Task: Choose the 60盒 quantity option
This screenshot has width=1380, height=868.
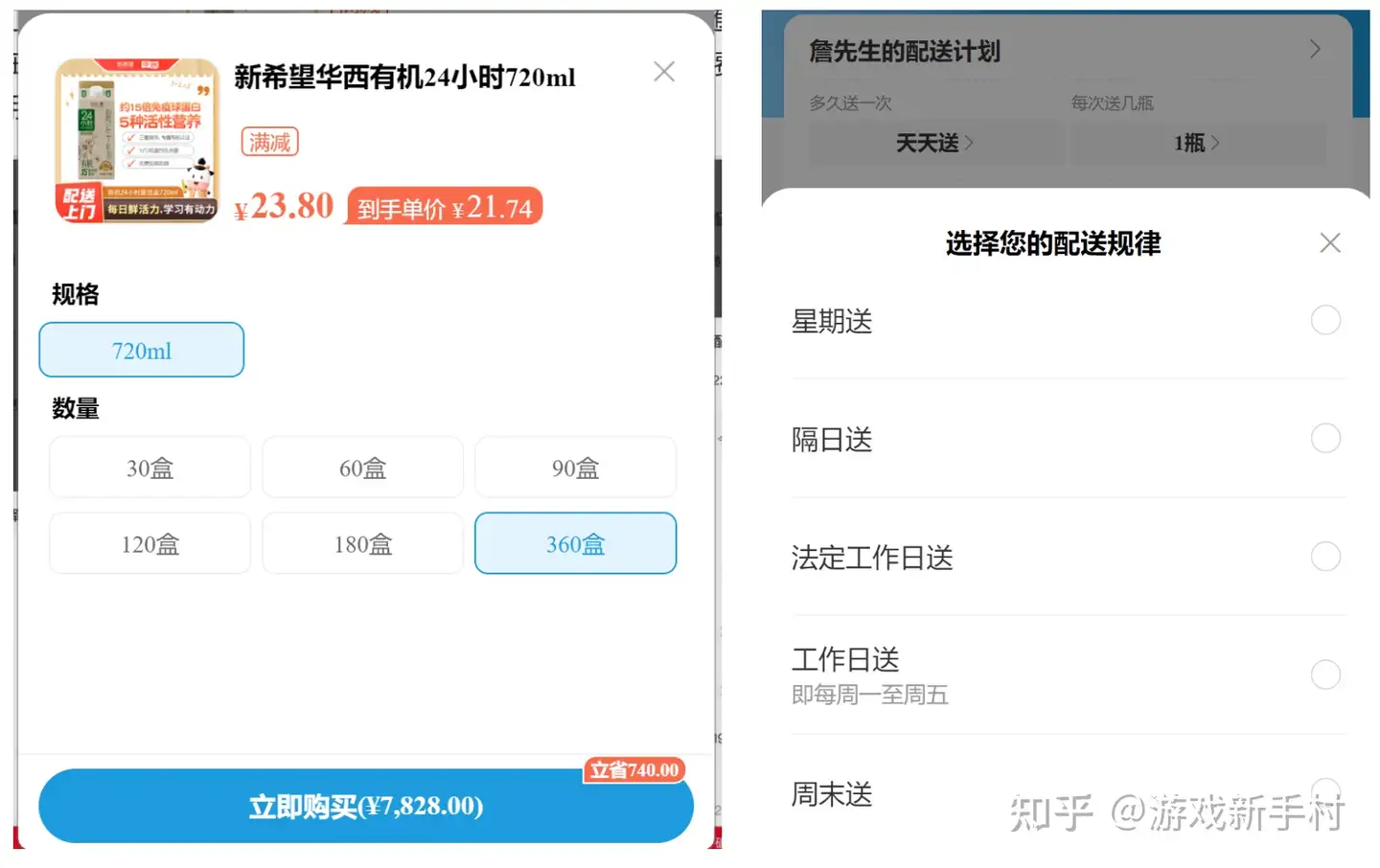Action: point(362,468)
